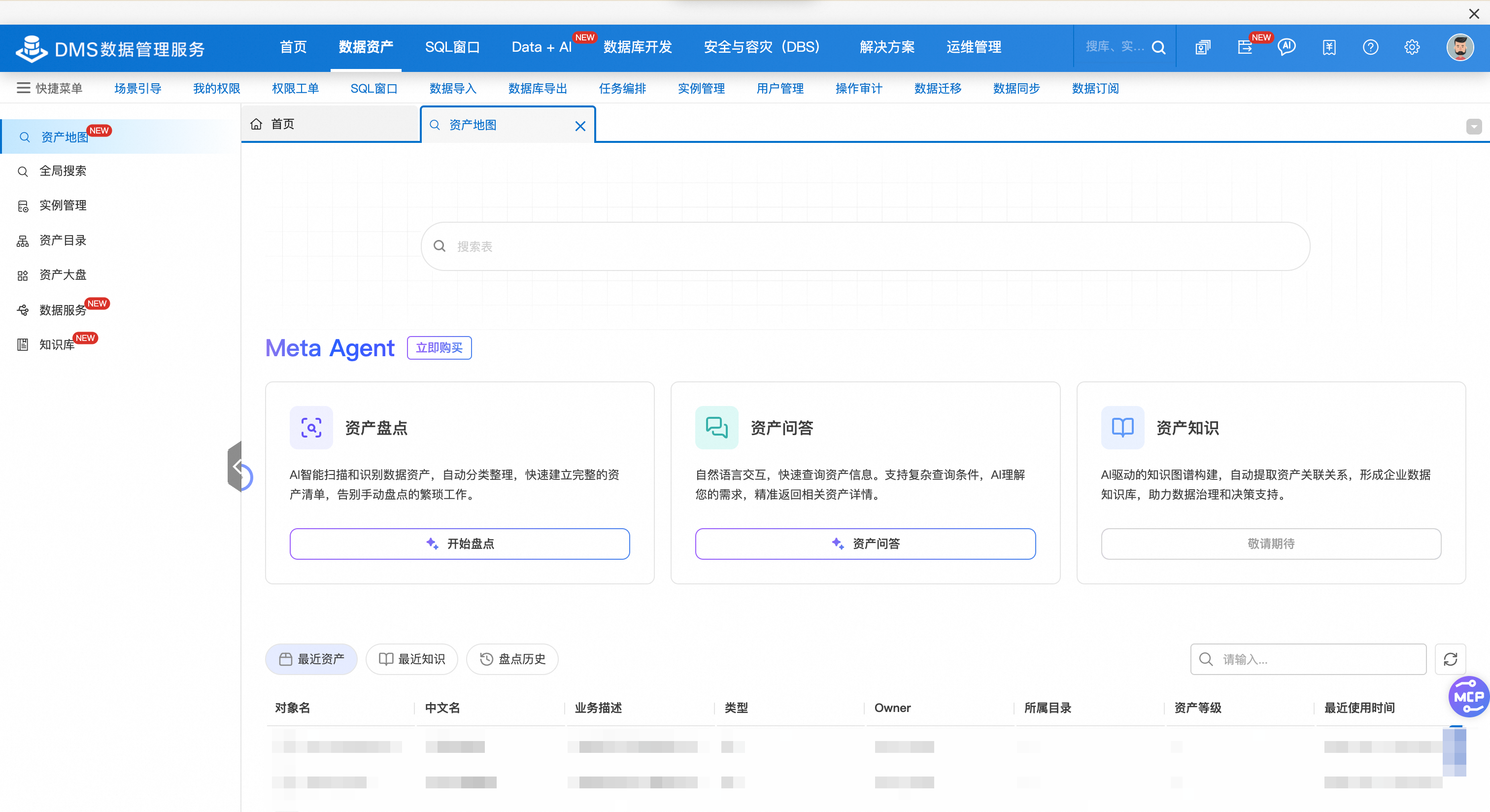Viewport: 1490px width, 812px height.
Task: Open the help question mark icon
Action: [1370, 47]
